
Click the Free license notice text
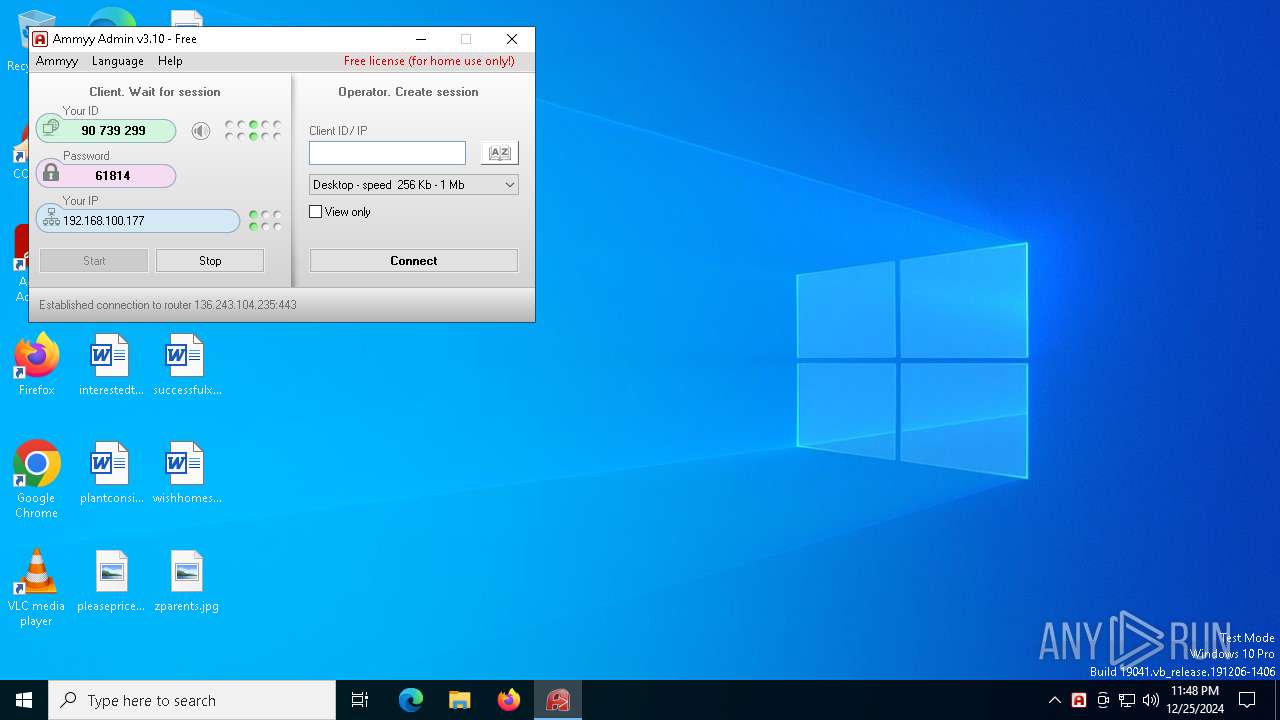pyautogui.click(x=429, y=61)
